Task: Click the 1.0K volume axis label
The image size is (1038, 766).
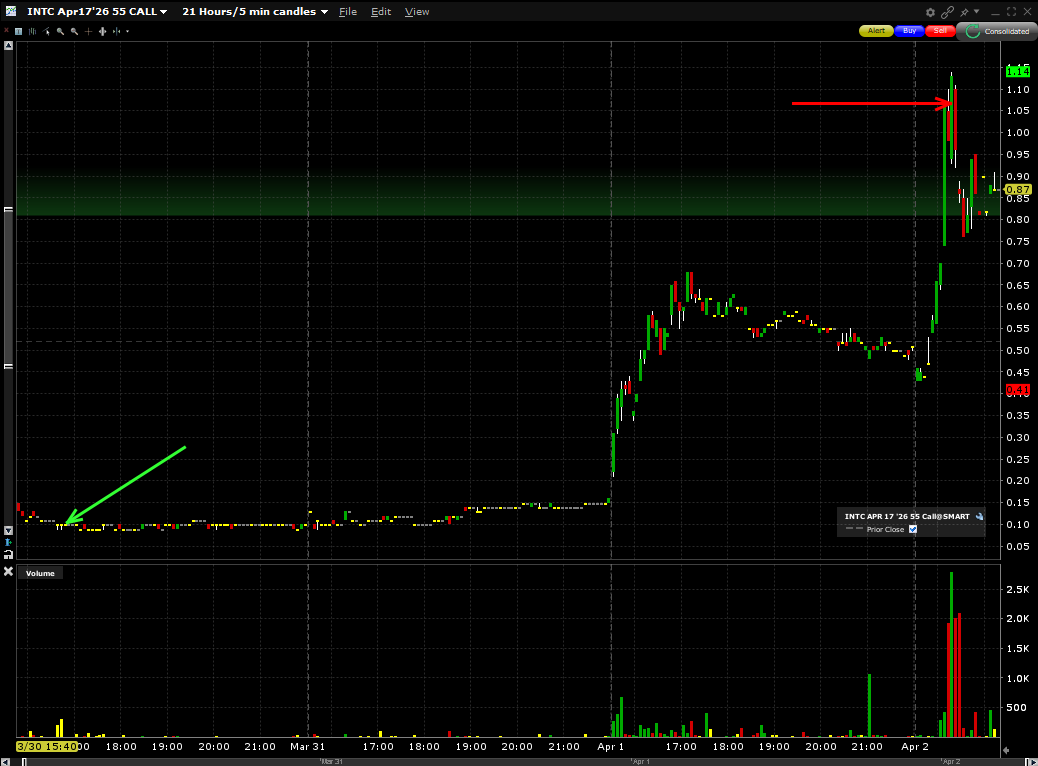Action: point(1017,678)
